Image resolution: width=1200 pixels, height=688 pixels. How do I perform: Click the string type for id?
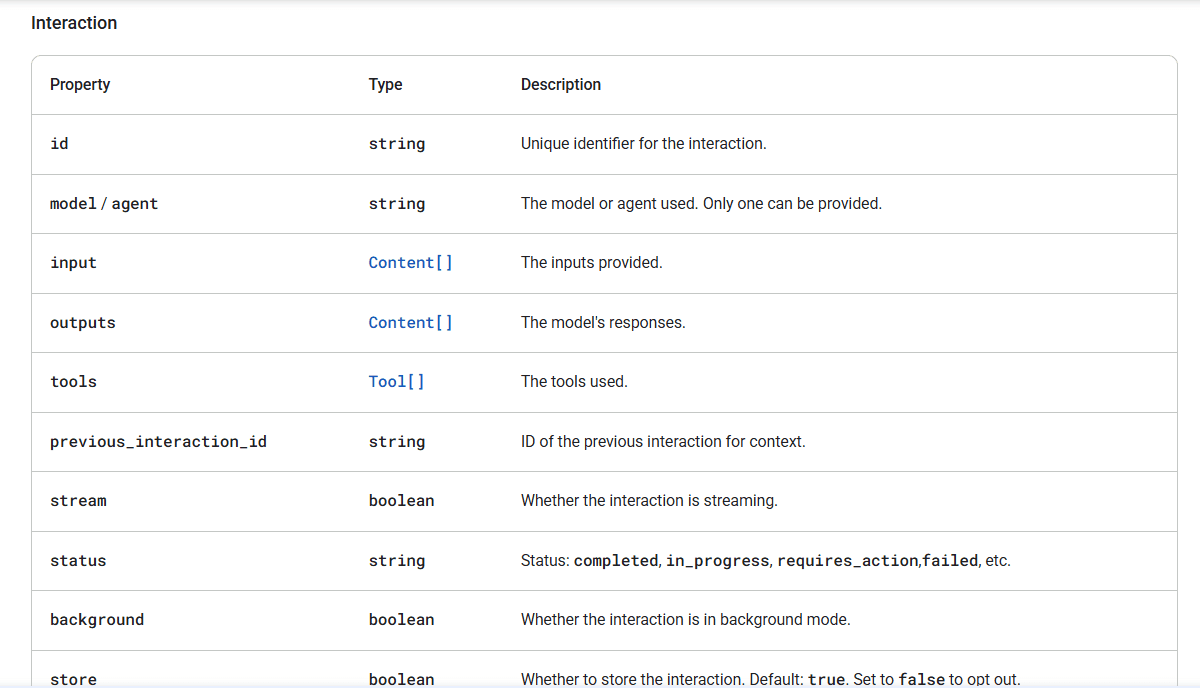[x=397, y=144]
